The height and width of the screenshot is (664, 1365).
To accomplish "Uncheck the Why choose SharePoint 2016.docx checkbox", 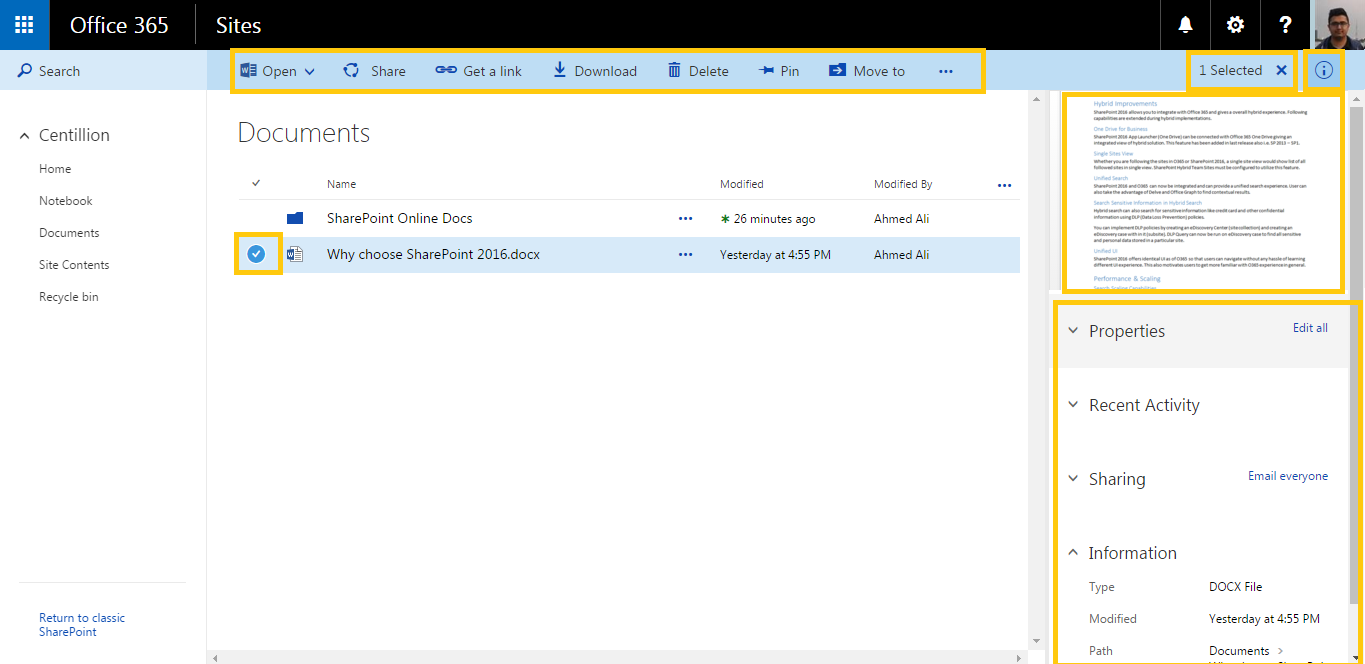I will pyautogui.click(x=256, y=254).
